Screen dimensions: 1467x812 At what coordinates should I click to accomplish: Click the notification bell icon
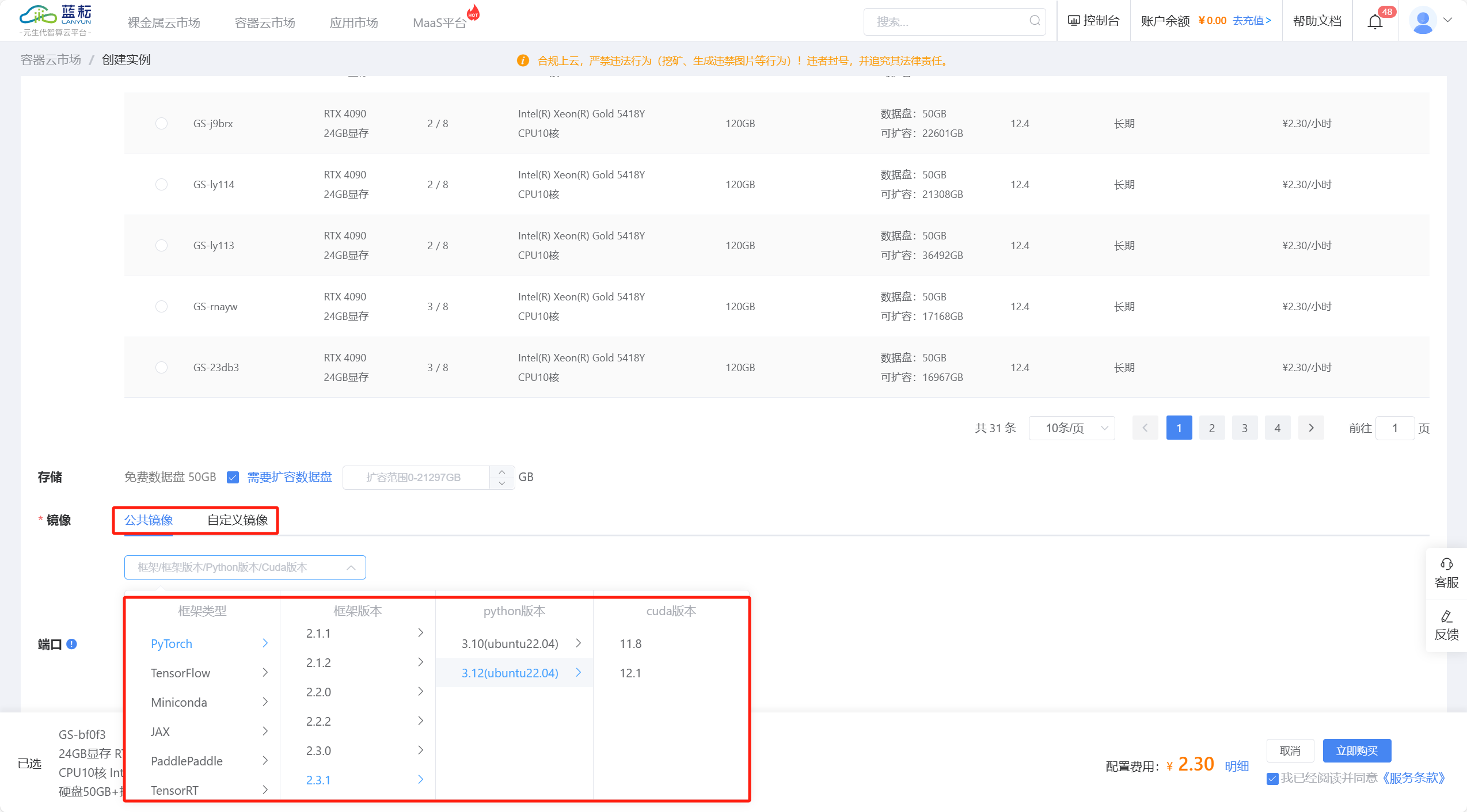click(x=1375, y=22)
